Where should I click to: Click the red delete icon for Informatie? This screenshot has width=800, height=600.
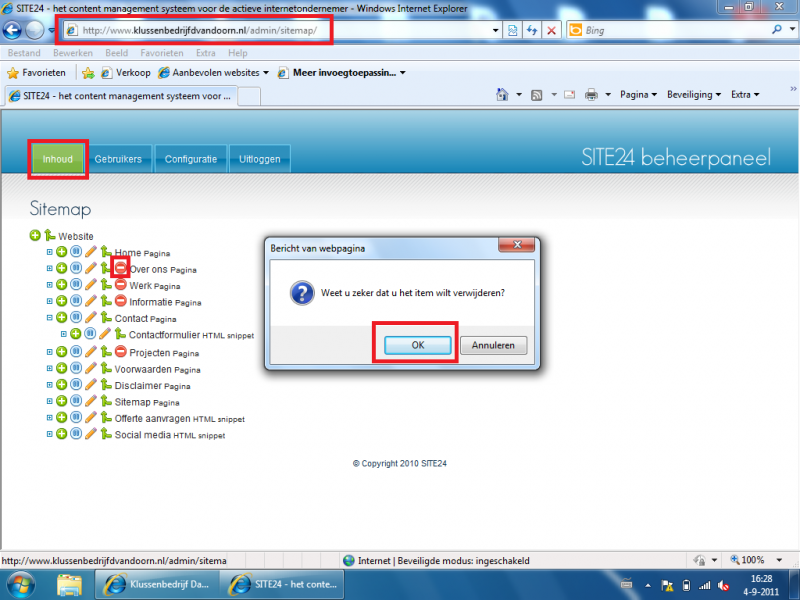coord(120,301)
